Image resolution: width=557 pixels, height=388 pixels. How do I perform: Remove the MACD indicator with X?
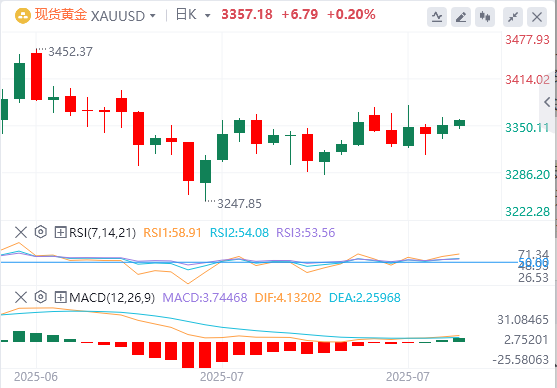pos(21,297)
